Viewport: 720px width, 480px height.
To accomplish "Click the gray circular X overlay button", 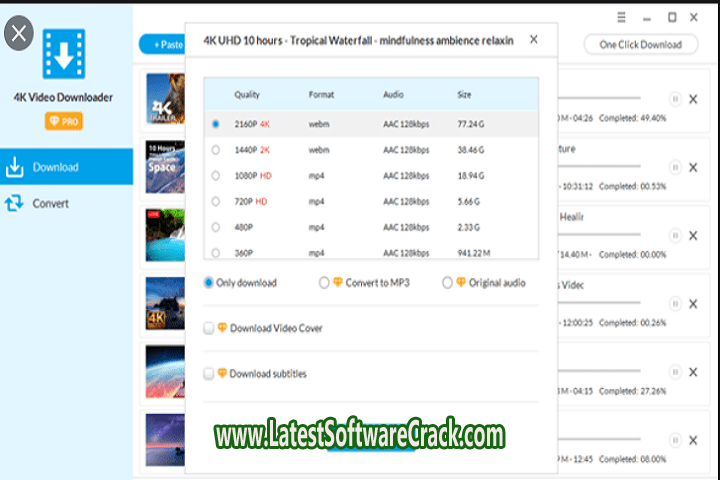I will pyautogui.click(x=20, y=34).
